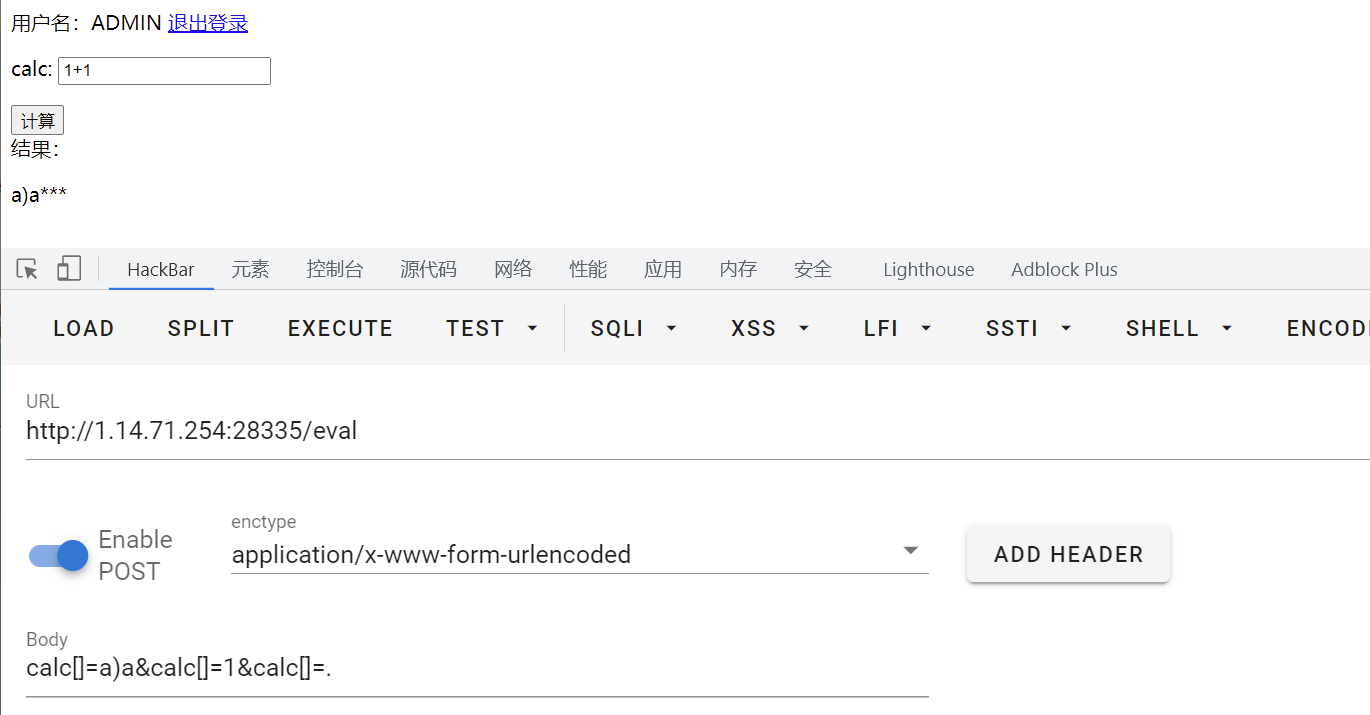Screen dimensions: 1370x715
Task: Click the 退出登录 logout link
Action: [207, 22]
